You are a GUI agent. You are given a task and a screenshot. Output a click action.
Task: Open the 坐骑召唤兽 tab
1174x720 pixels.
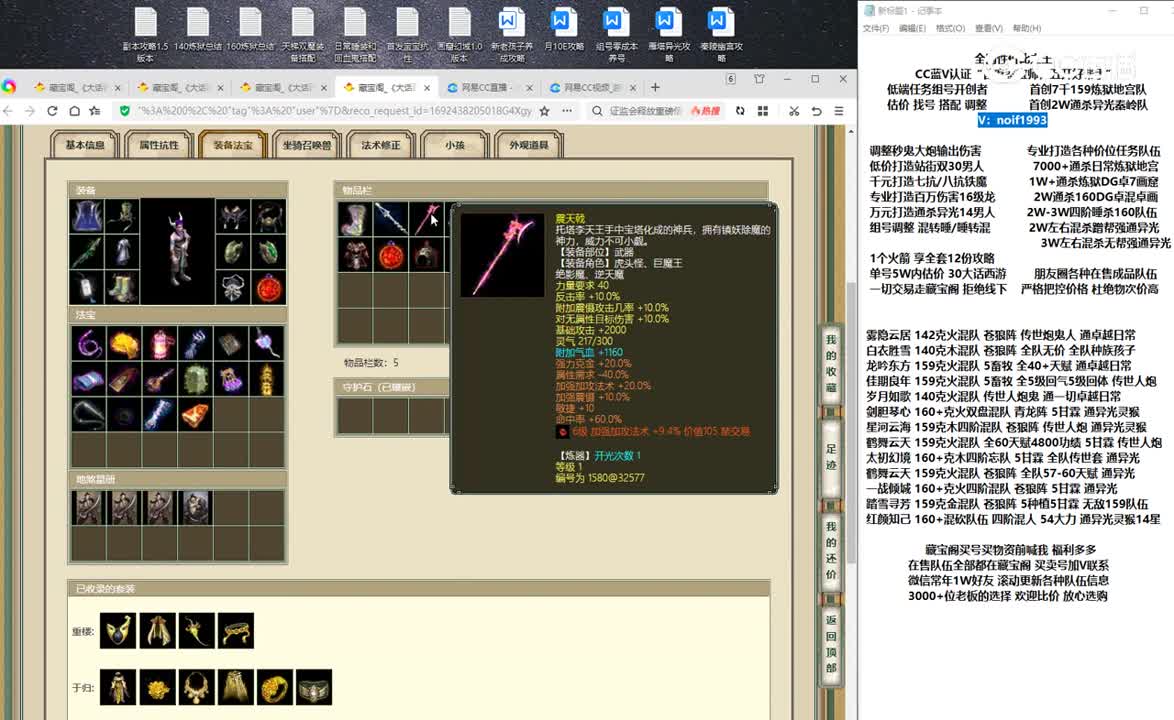307,144
